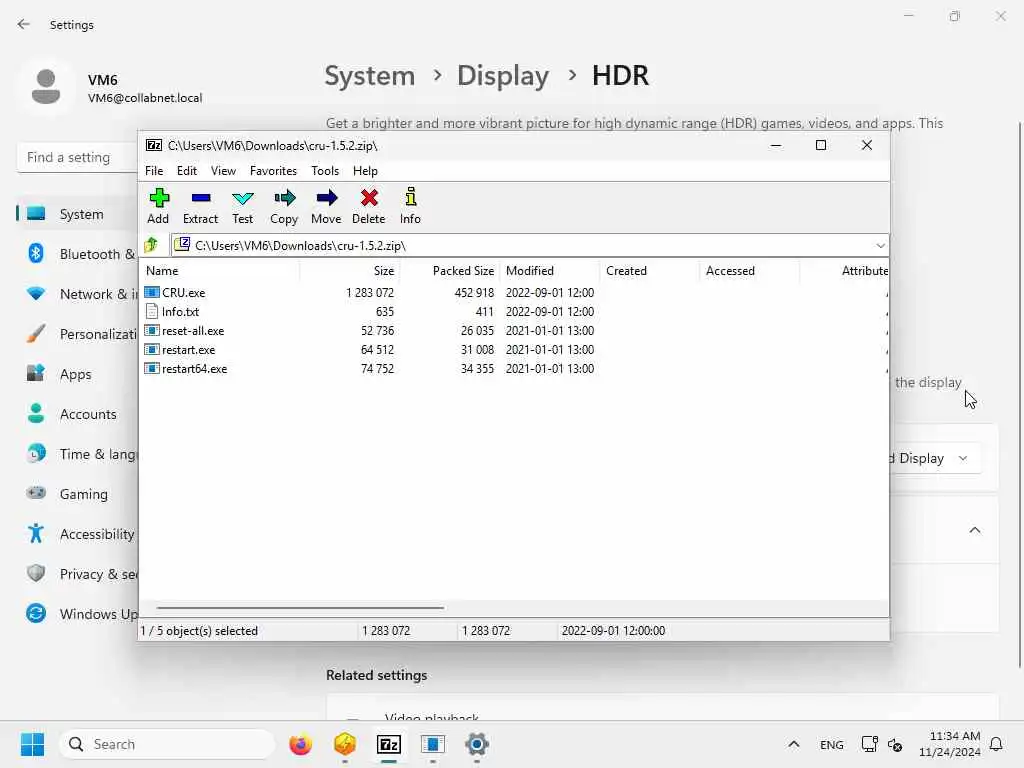The width and height of the screenshot is (1024, 768).
Task: Open Apps in Settings sidebar
Action: [77, 374]
